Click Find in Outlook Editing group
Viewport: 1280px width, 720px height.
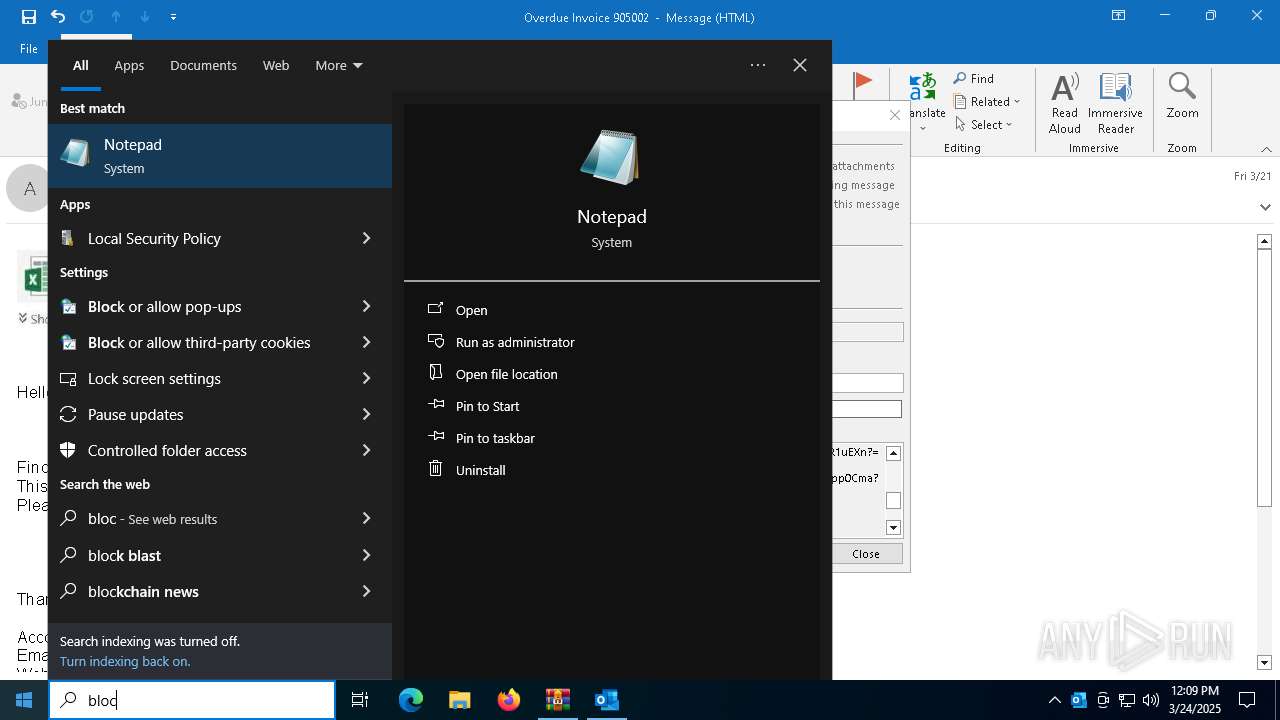point(974,79)
